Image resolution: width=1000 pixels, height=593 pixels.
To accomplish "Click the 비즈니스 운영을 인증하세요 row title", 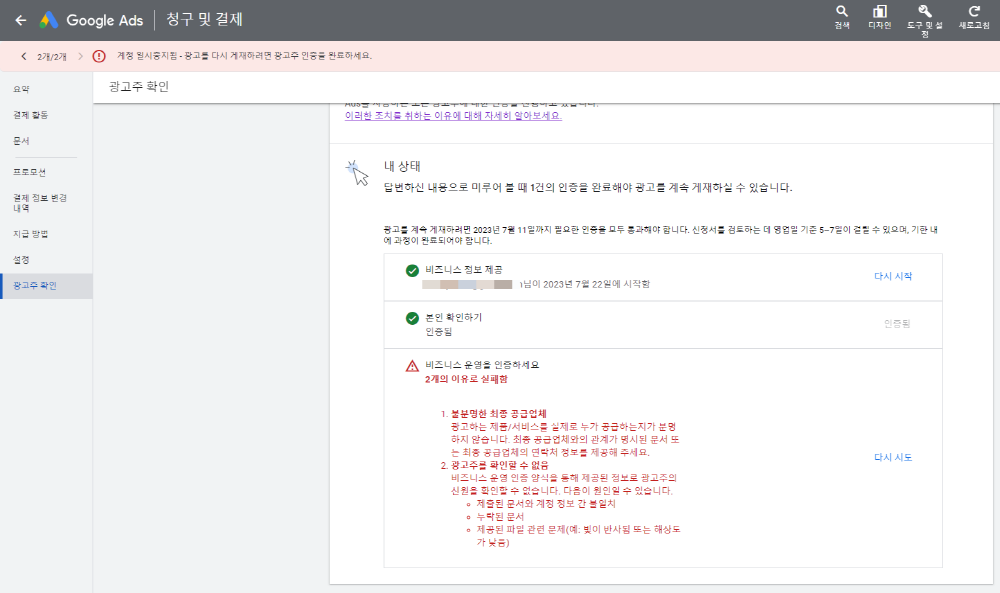I will pyautogui.click(x=482, y=365).
